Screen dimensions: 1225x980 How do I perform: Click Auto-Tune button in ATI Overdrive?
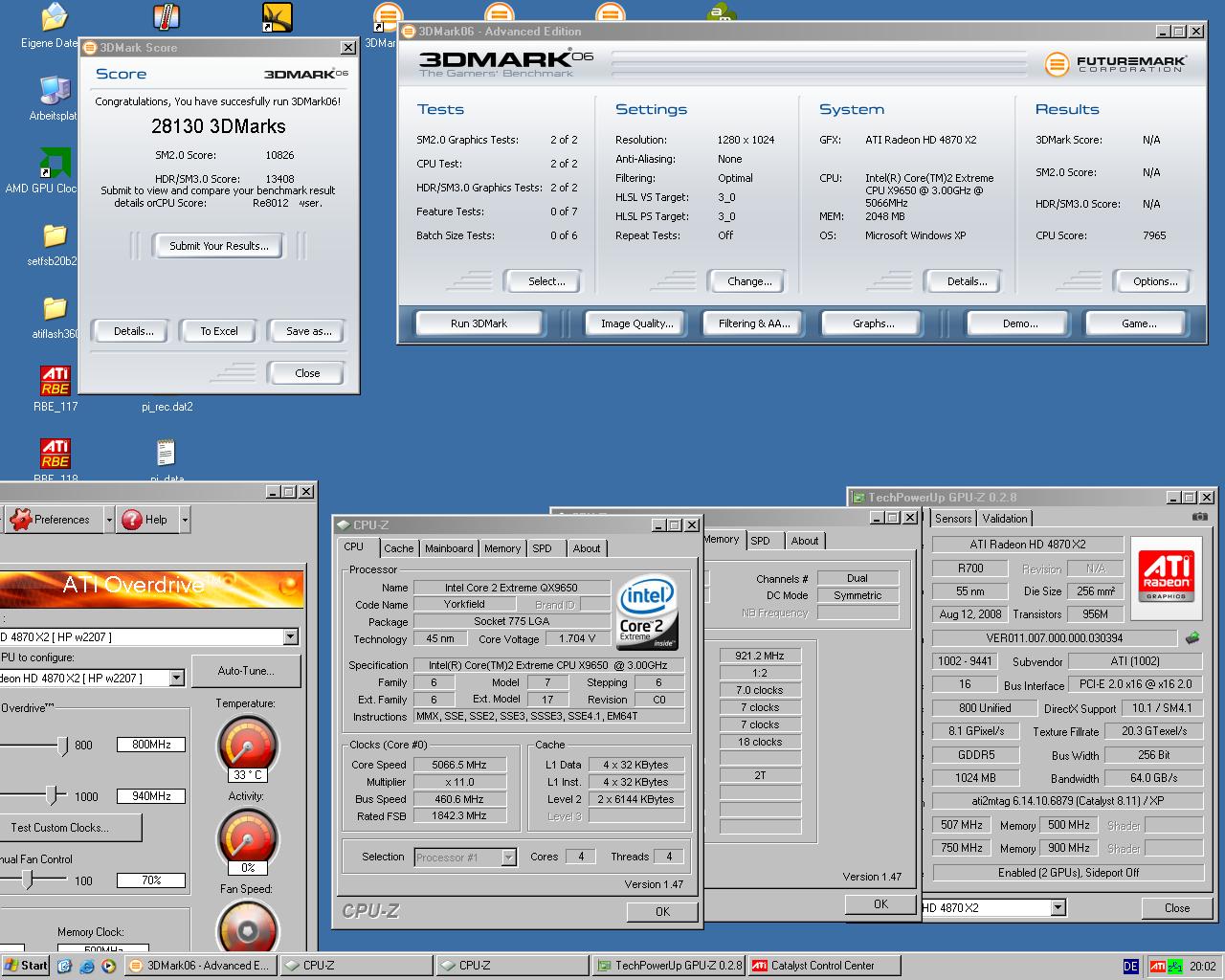(246, 671)
